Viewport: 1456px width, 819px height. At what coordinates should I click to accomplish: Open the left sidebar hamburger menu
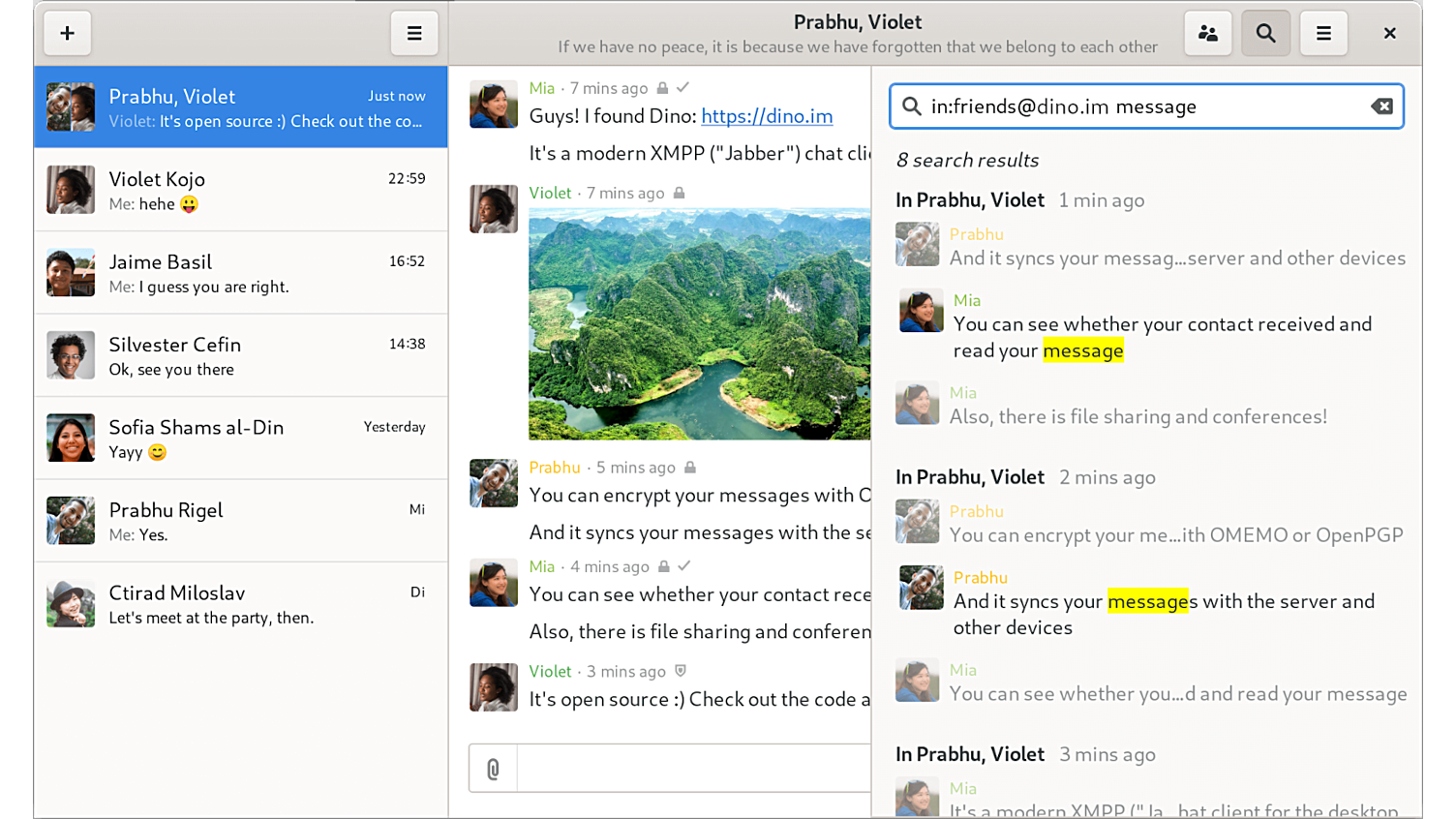point(414,34)
